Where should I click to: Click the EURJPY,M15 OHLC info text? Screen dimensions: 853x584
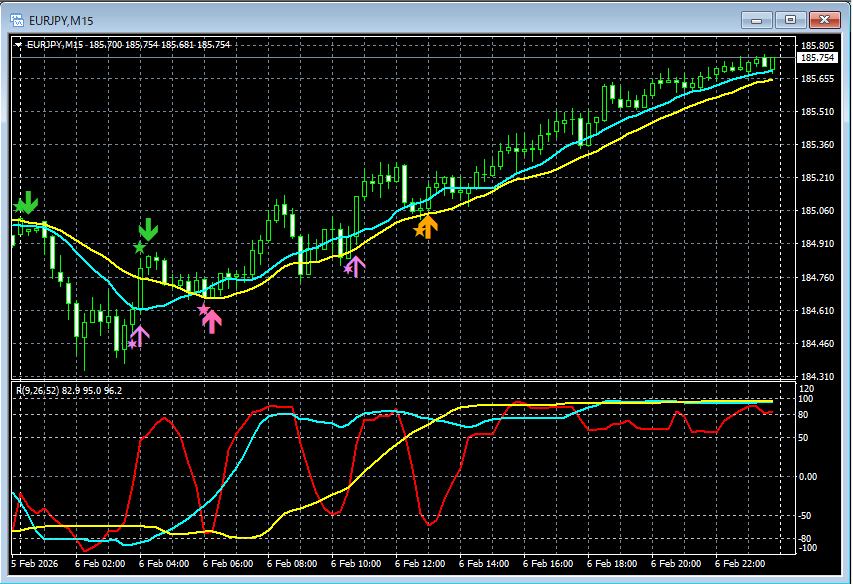(x=129, y=45)
